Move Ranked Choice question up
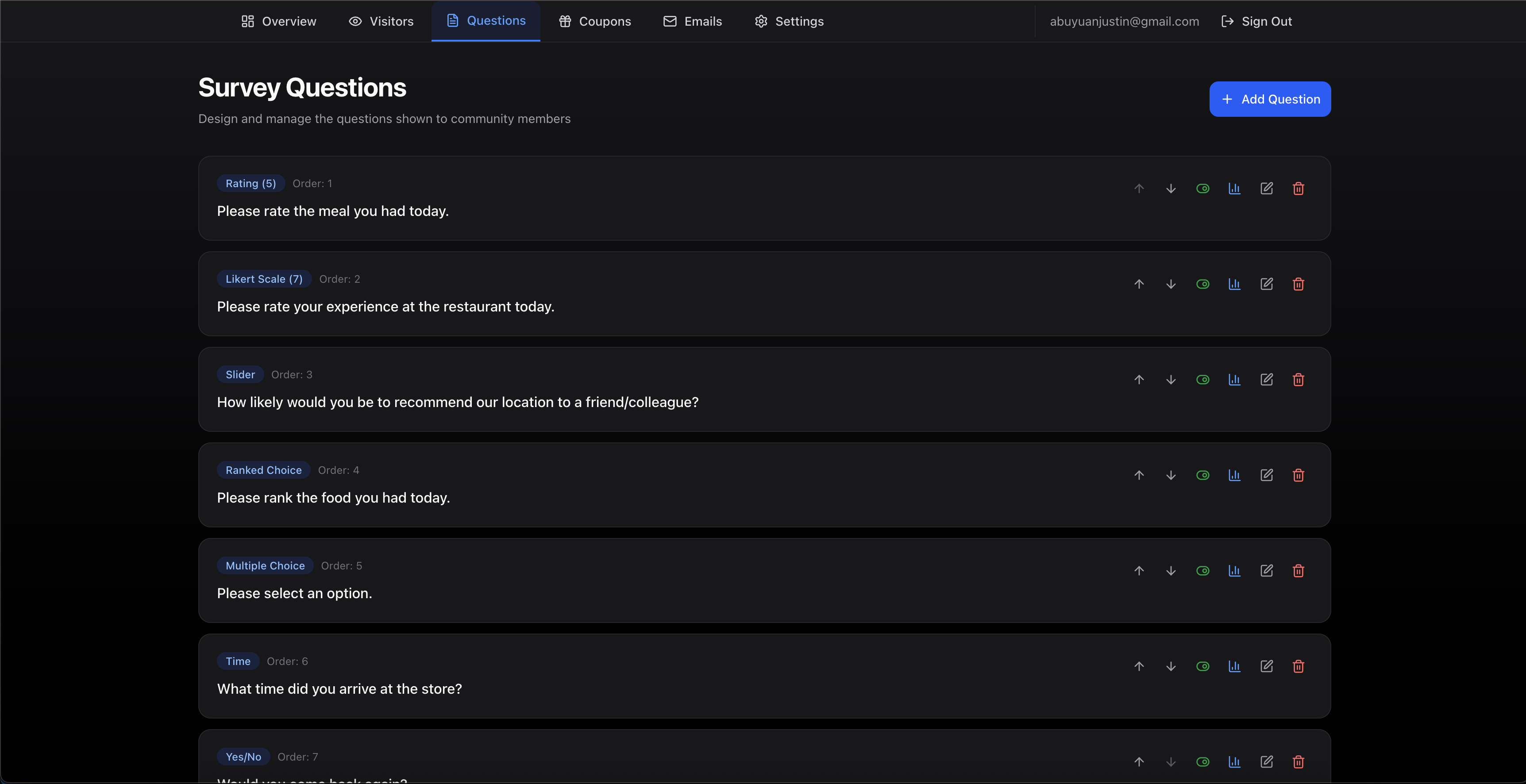 point(1139,475)
